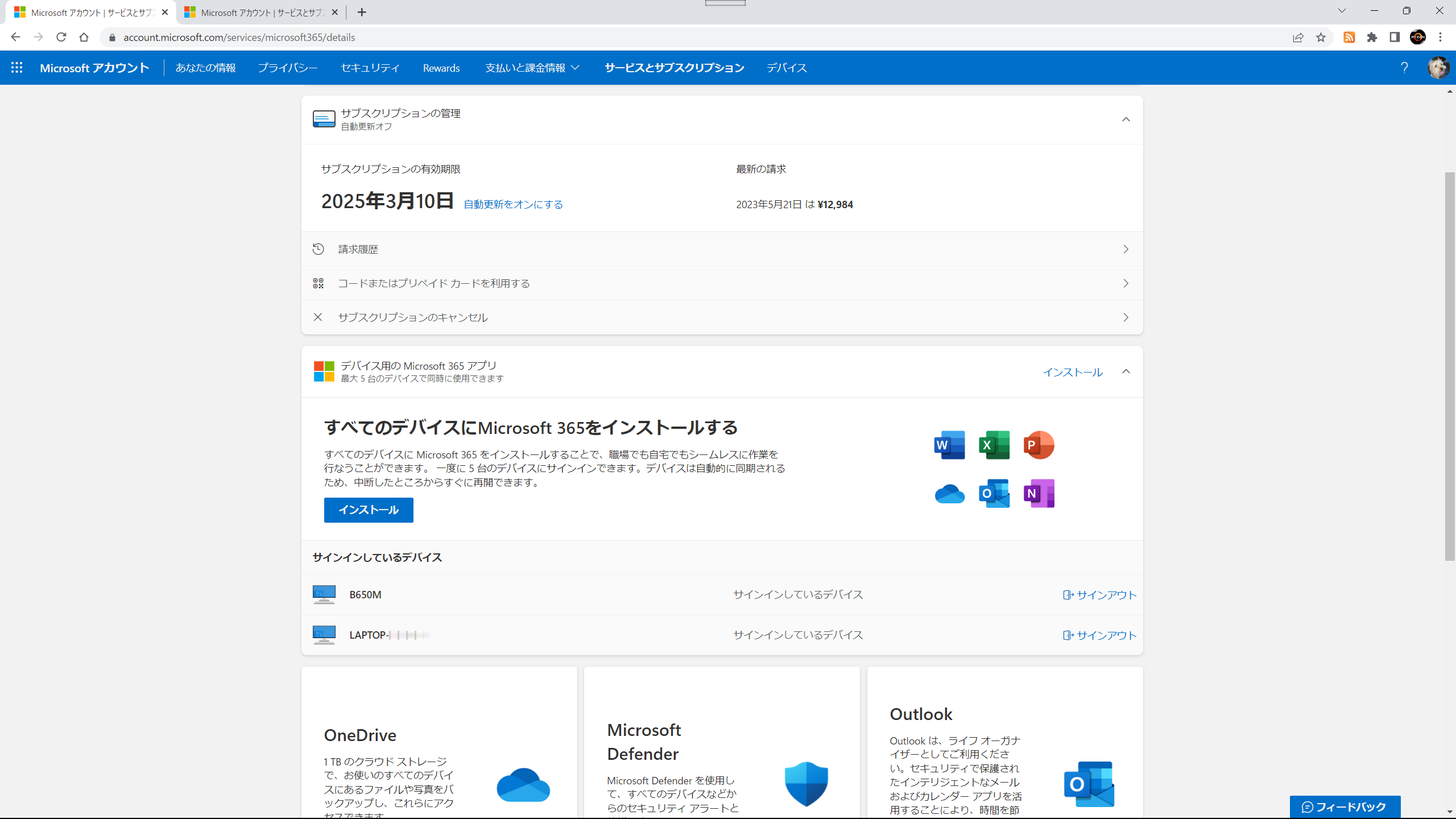Click the help question mark icon
The width and height of the screenshot is (1456, 819).
(1404, 68)
